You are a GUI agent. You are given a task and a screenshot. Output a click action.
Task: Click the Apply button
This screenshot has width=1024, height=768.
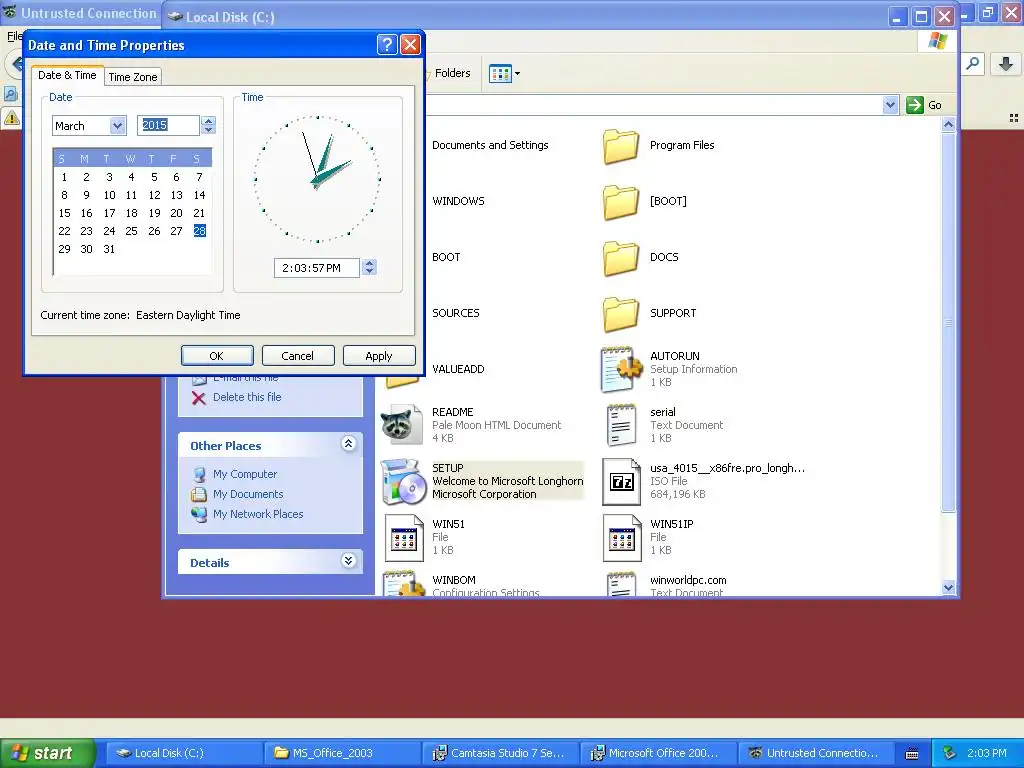point(379,356)
